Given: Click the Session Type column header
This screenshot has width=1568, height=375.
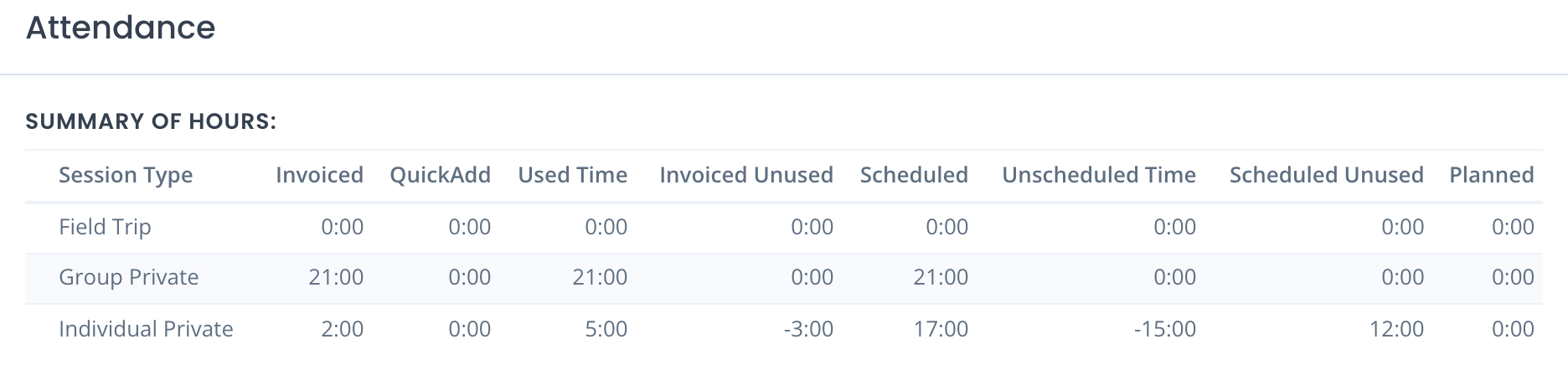Looking at the screenshot, I should tap(126, 175).
